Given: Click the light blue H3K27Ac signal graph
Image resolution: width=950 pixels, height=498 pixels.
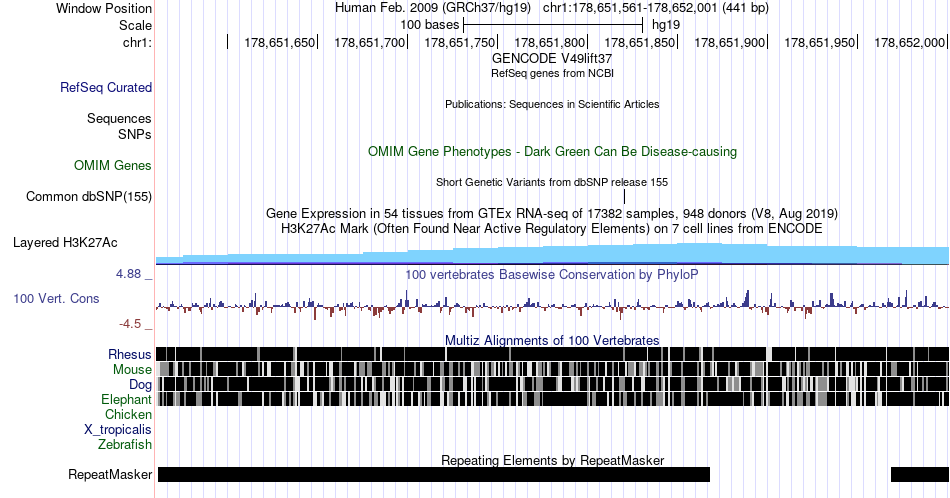Looking at the screenshot, I should 552,254.
